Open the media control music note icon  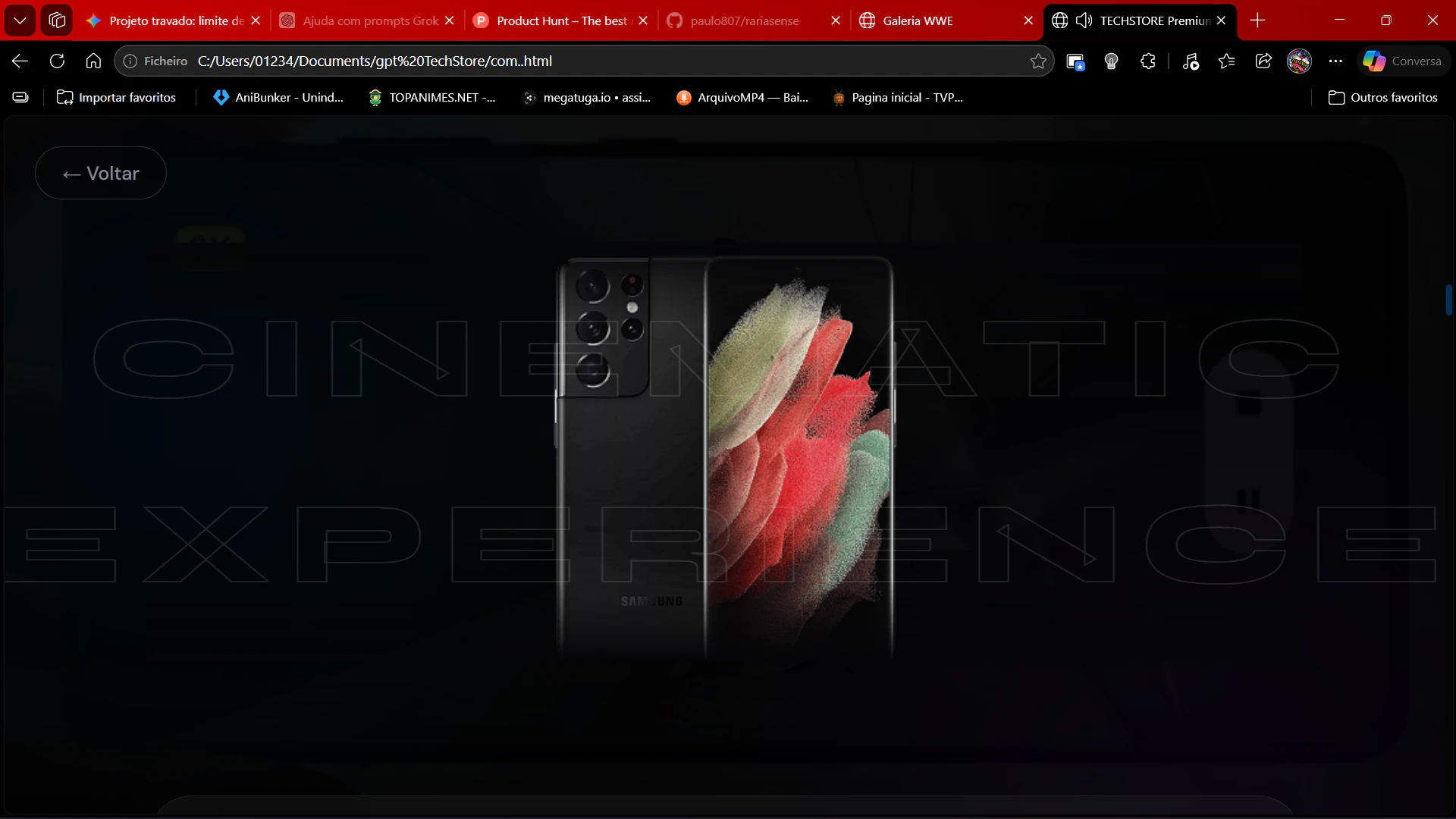coord(1191,61)
